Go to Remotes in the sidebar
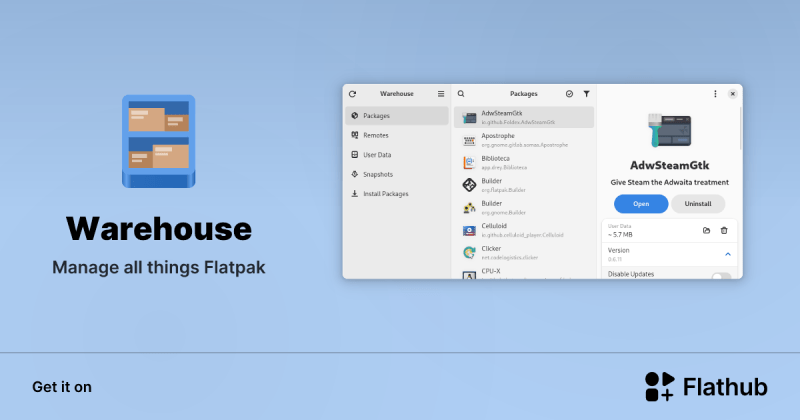This screenshot has height=420, width=800. coord(397,135)
